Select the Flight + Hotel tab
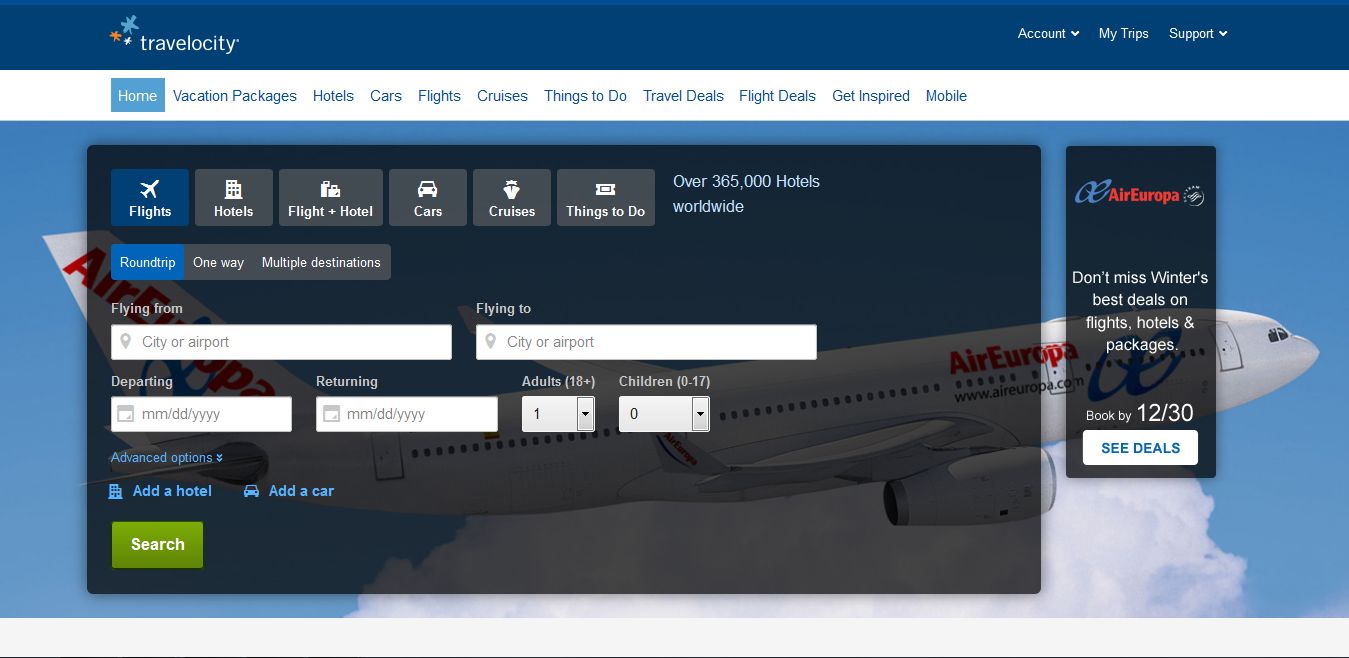This screenshot has width=1349, height=658. click(x=331, y=197)
